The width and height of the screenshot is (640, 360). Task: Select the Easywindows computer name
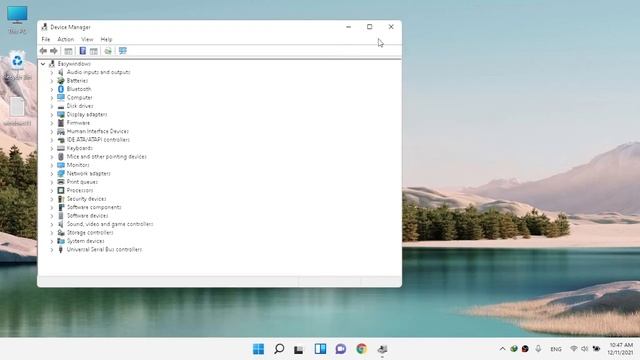tap(74, 64)
